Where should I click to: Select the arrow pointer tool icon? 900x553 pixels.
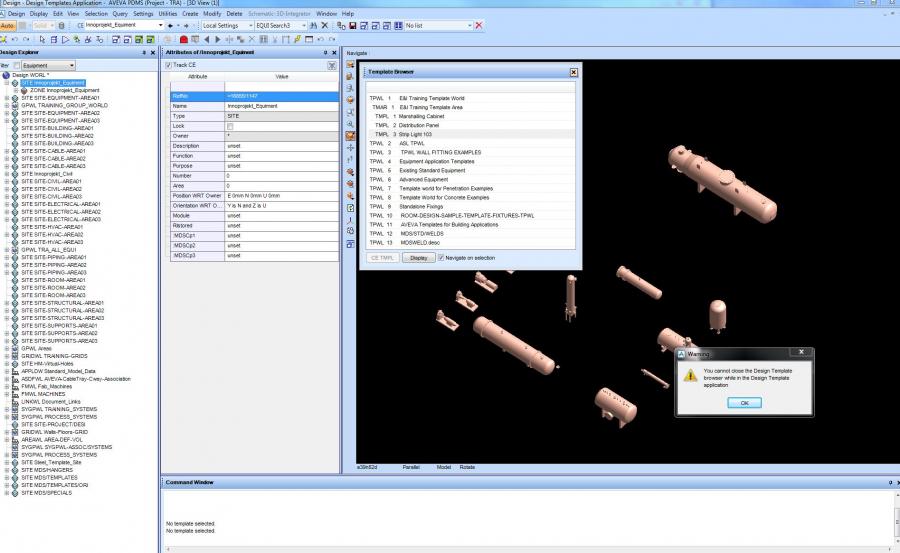42,40
